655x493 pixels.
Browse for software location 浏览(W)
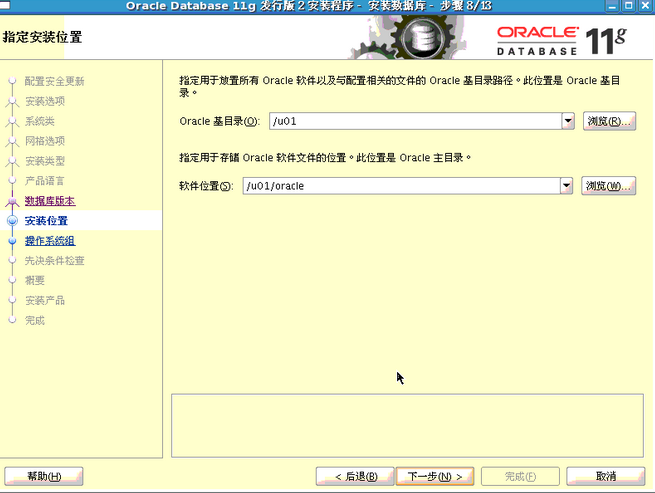[609, 186]
